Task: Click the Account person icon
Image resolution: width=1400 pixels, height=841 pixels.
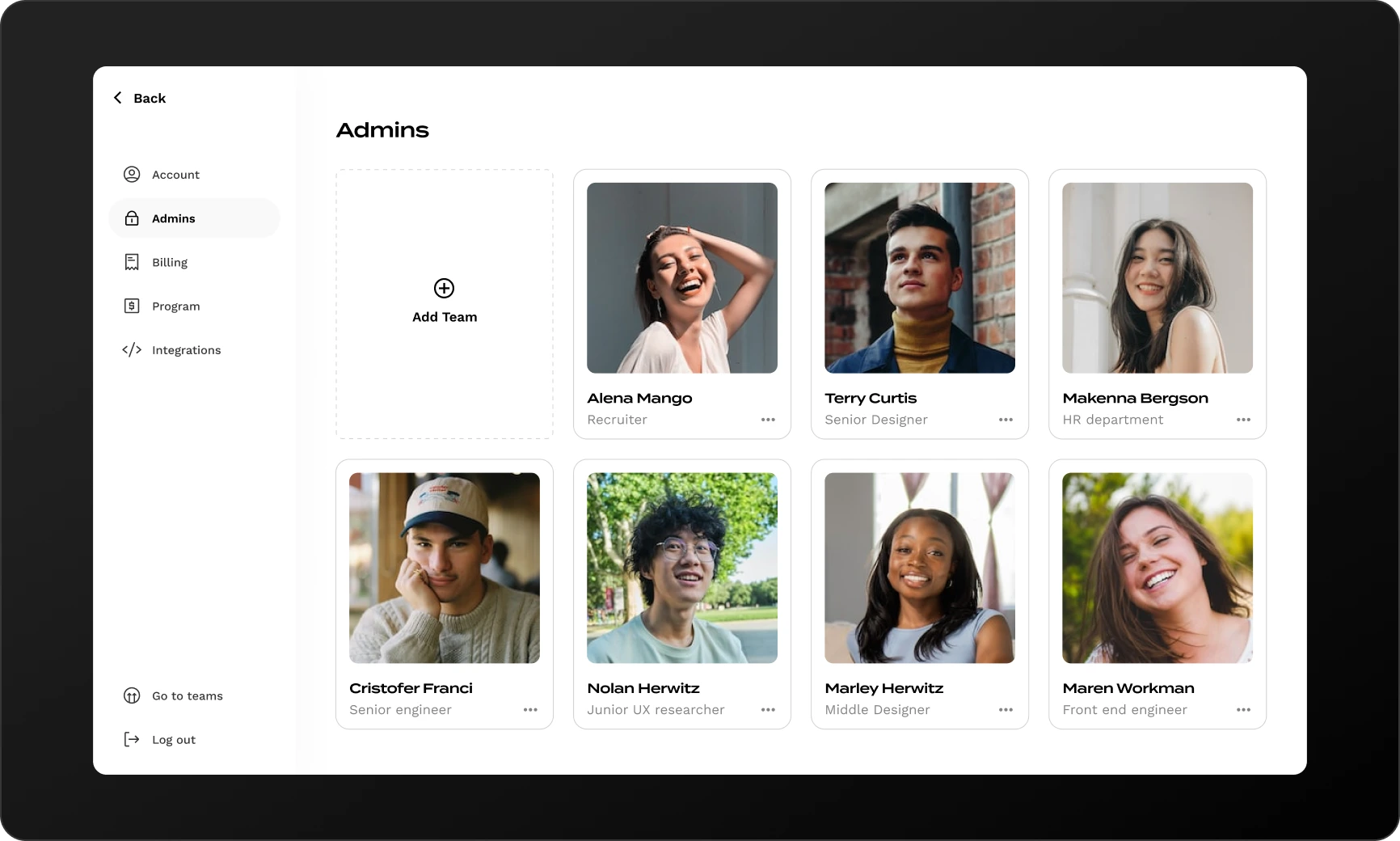Action: pos(132,175)
